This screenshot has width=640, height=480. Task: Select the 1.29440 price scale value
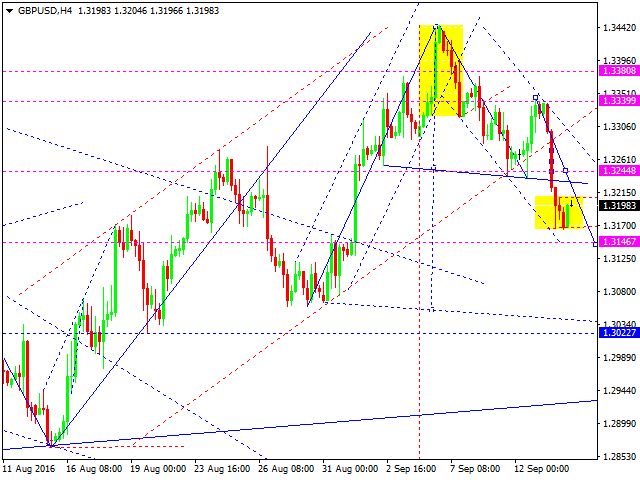click(619, 391)
